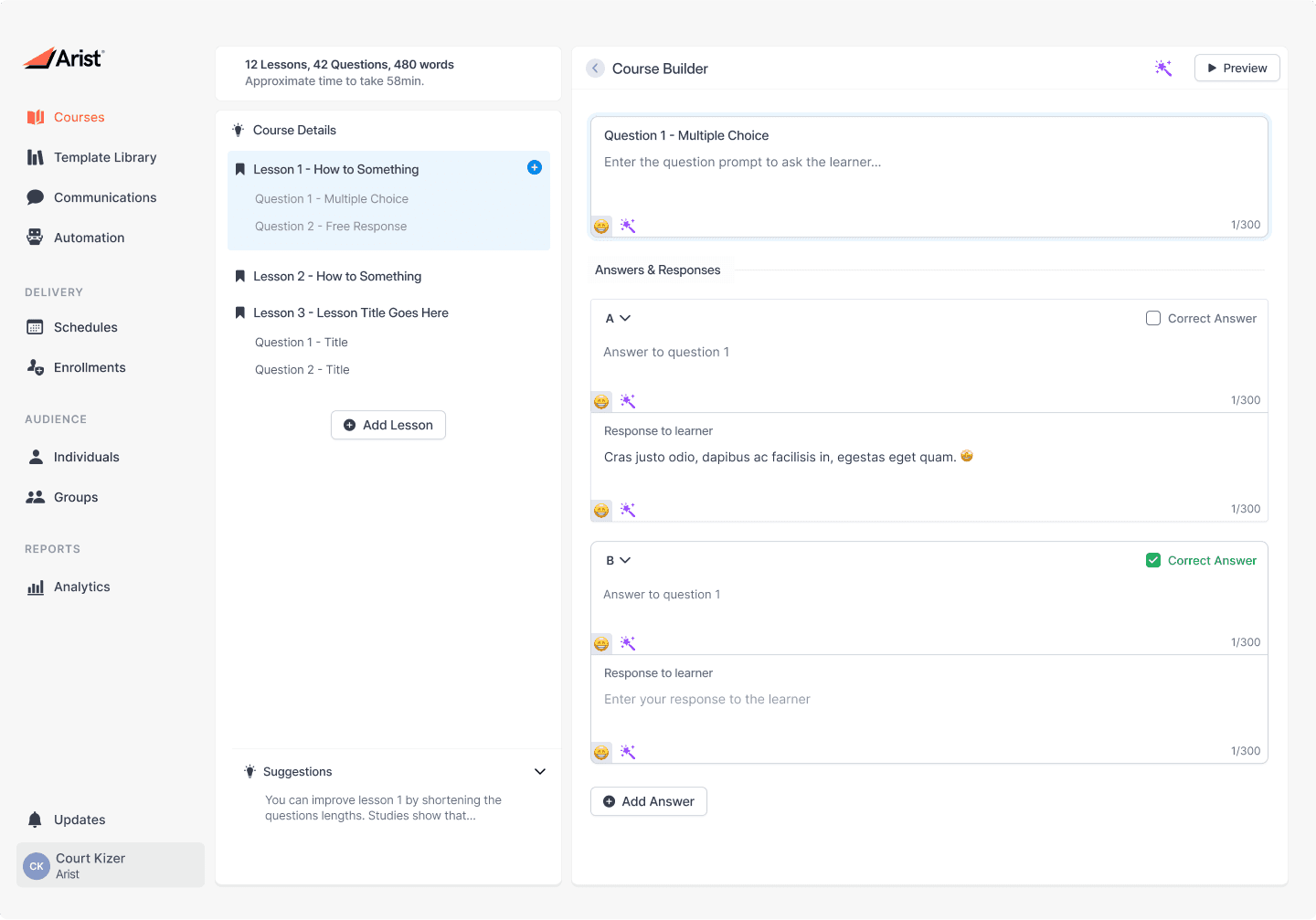This screenshot has height=920, width=1316.
Task: Open Automation in the sidebar
Action: pos(76,238)
